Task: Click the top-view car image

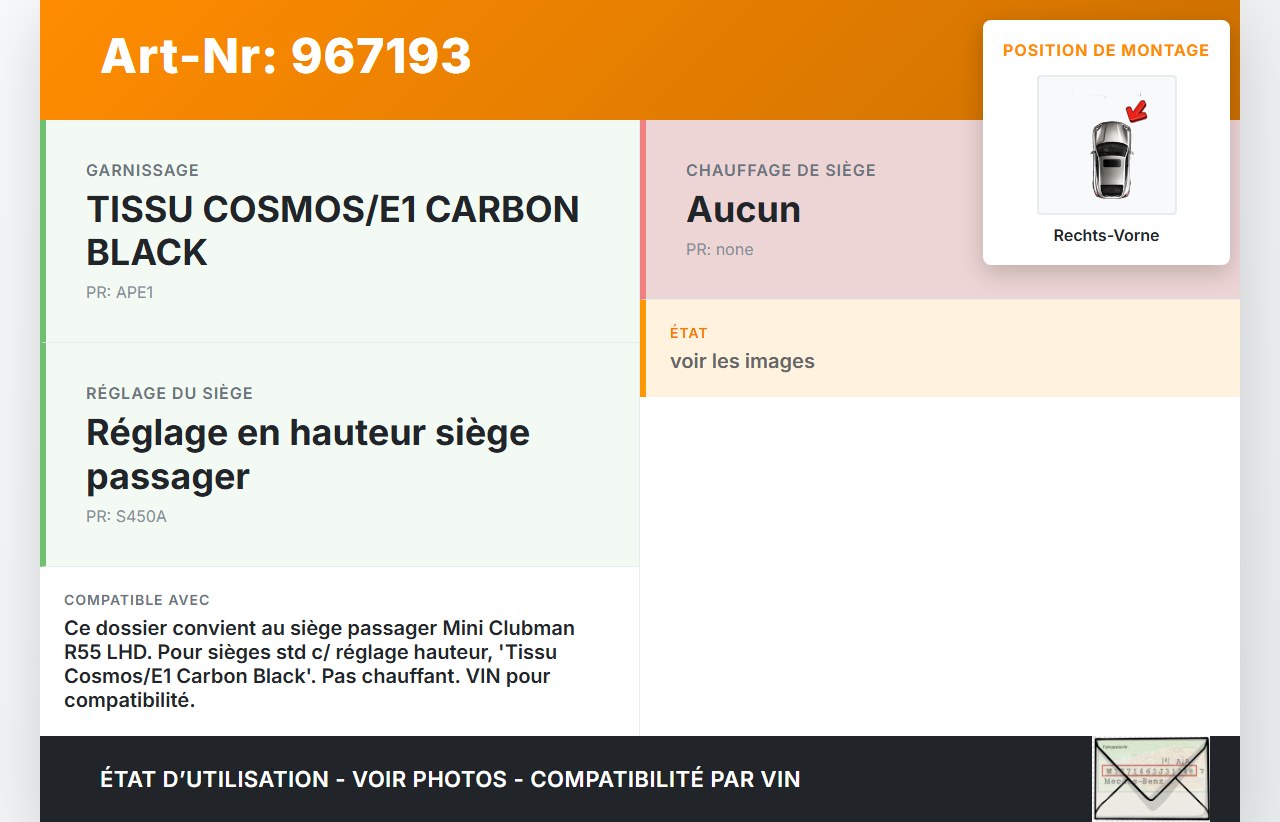Action: click(x=1109, y=158)
